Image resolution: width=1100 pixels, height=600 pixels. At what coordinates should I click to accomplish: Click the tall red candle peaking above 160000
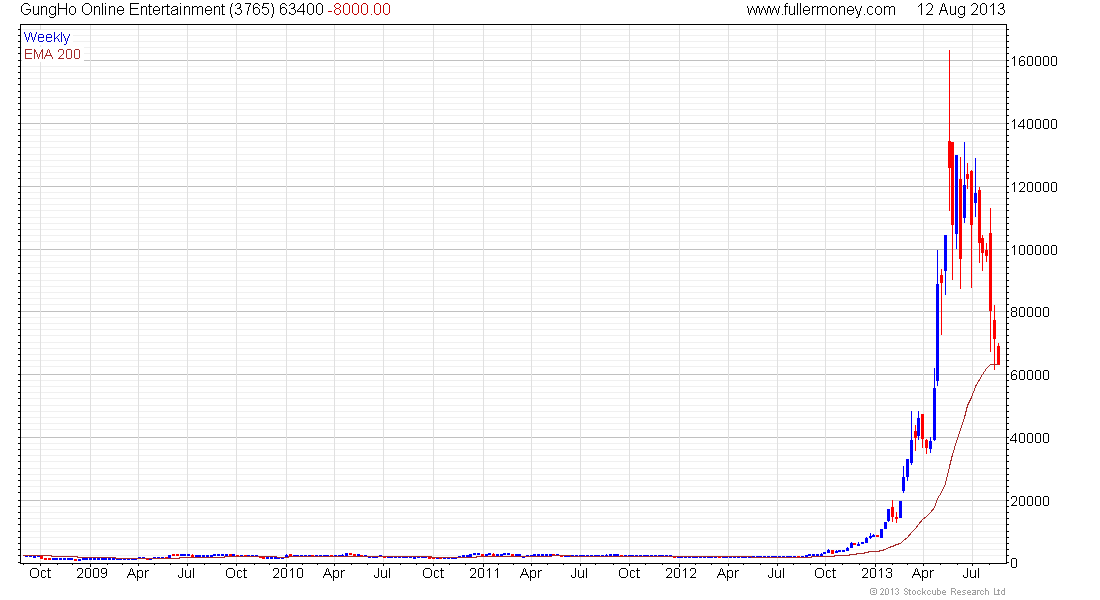coord(950,154)
